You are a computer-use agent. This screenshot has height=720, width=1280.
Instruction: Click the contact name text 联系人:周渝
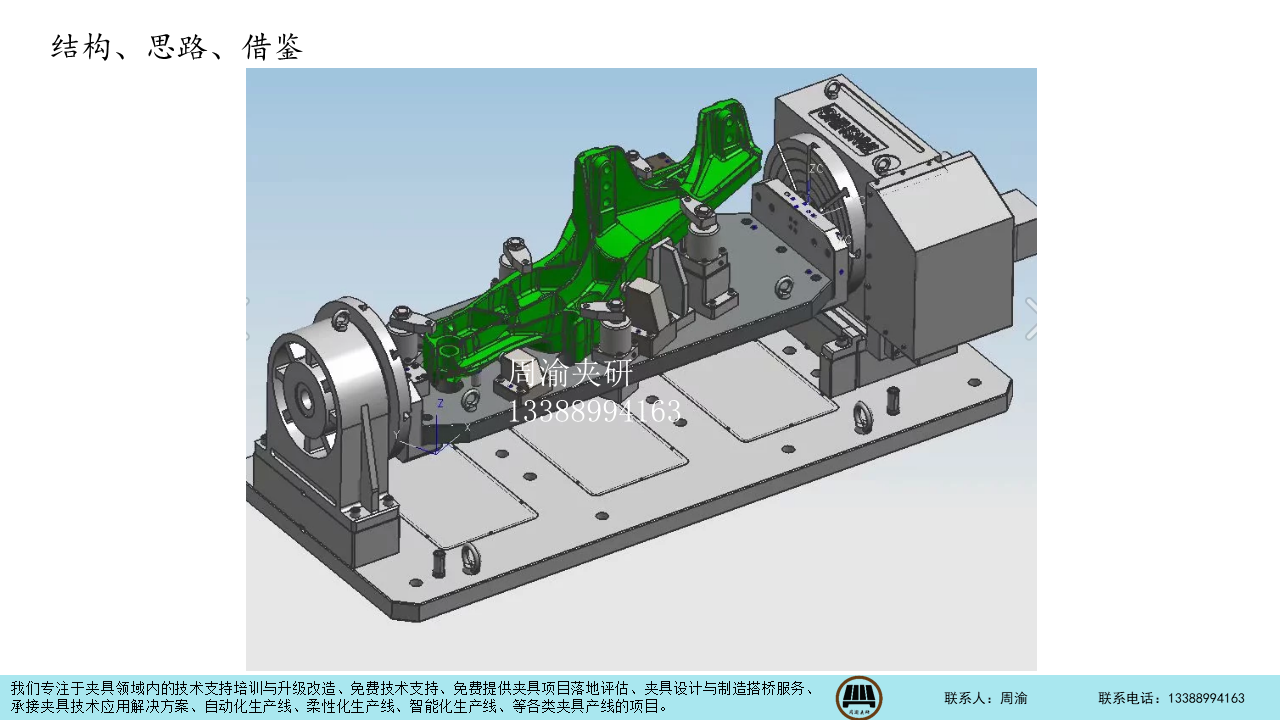pos(986,698)
